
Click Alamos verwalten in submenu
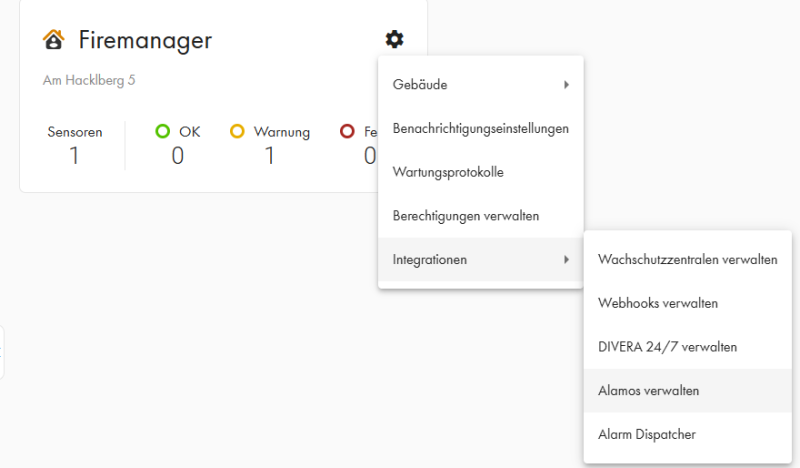click(648, 391)
